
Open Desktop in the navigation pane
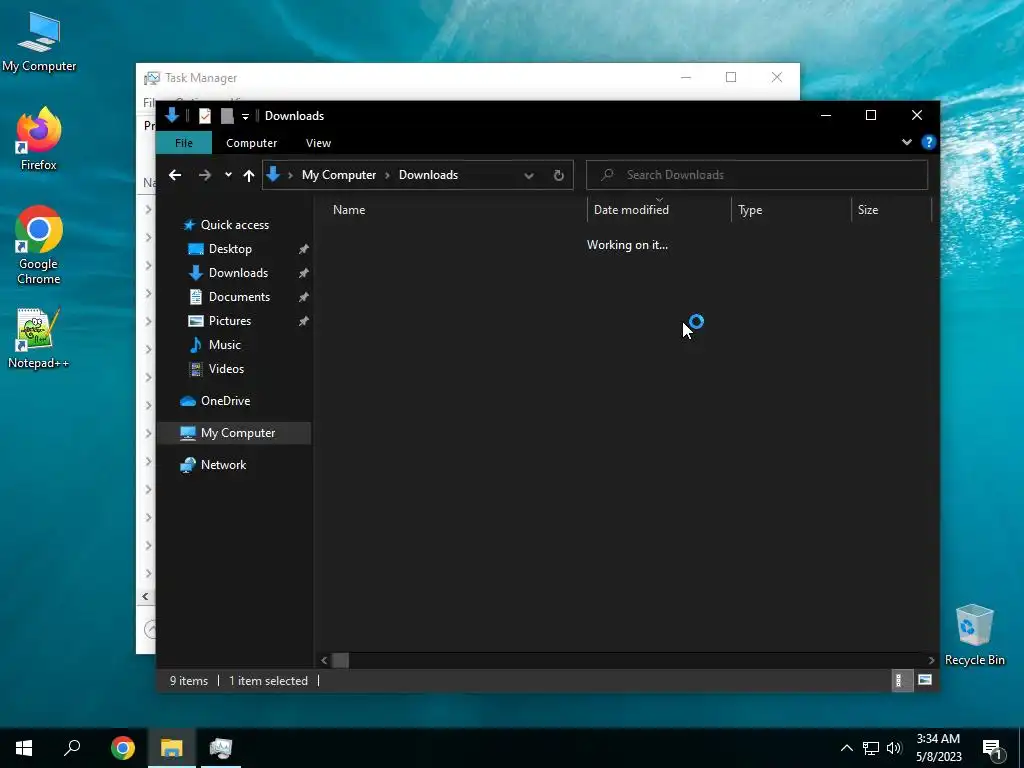pyautogui.click(x=230, y=249)
